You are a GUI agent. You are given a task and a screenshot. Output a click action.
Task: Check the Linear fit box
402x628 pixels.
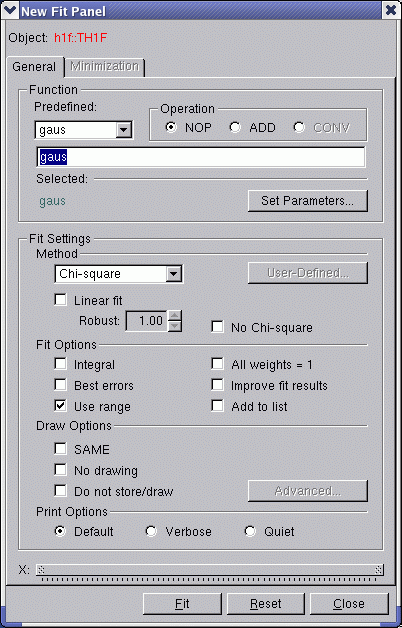click(60, 300)
